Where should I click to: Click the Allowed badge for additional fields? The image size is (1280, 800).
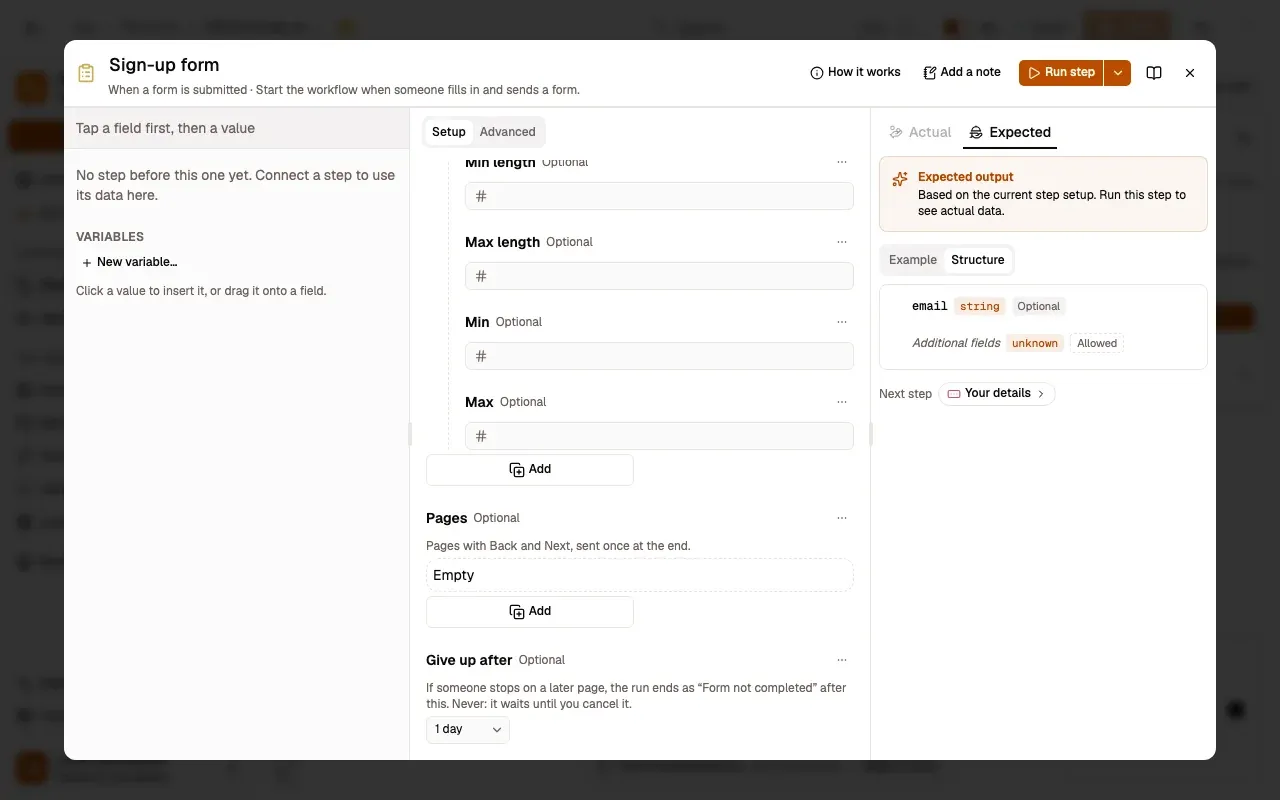coord(1097,343)
